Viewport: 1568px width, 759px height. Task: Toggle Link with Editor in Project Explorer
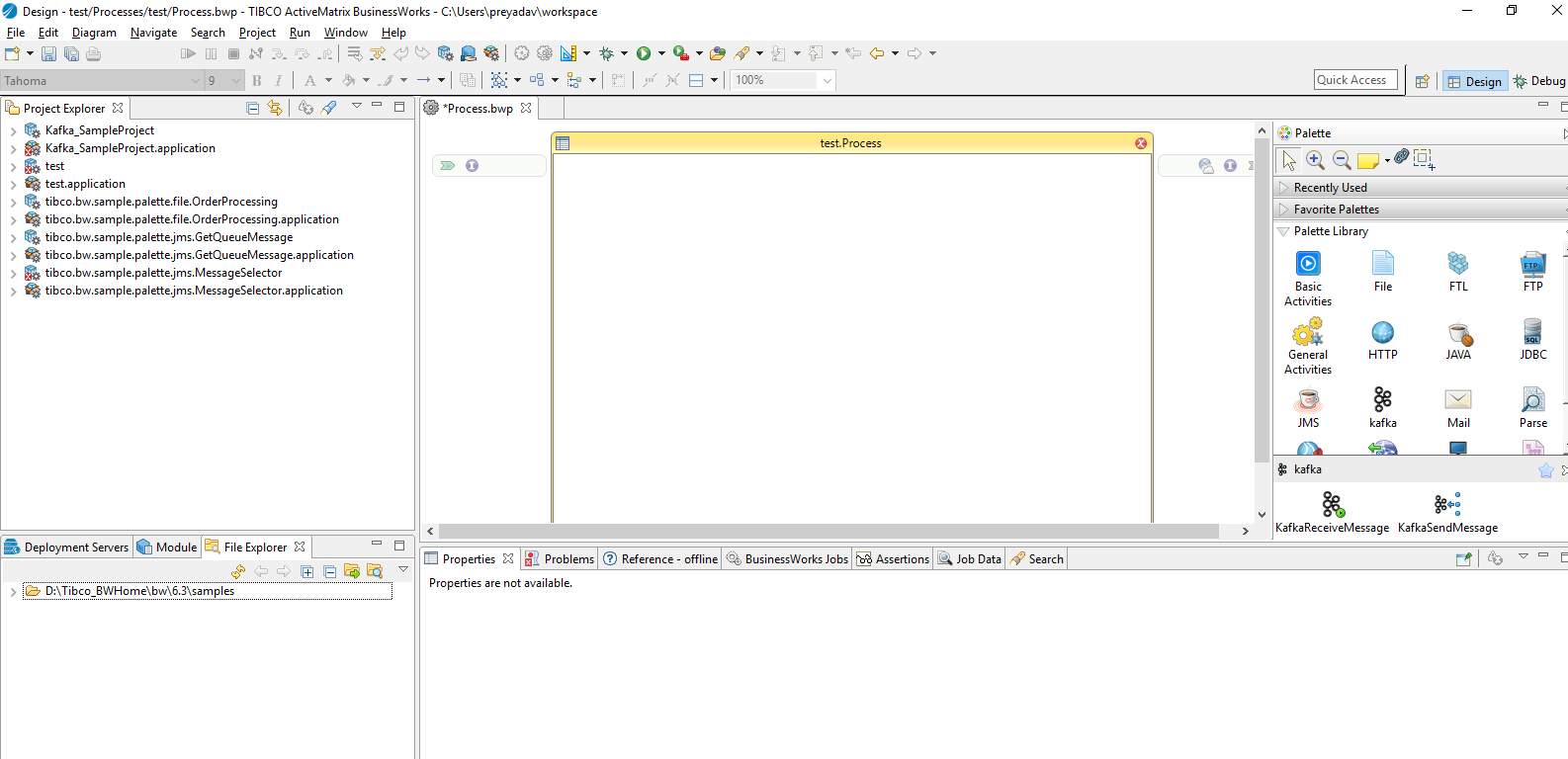coord(275,108)
